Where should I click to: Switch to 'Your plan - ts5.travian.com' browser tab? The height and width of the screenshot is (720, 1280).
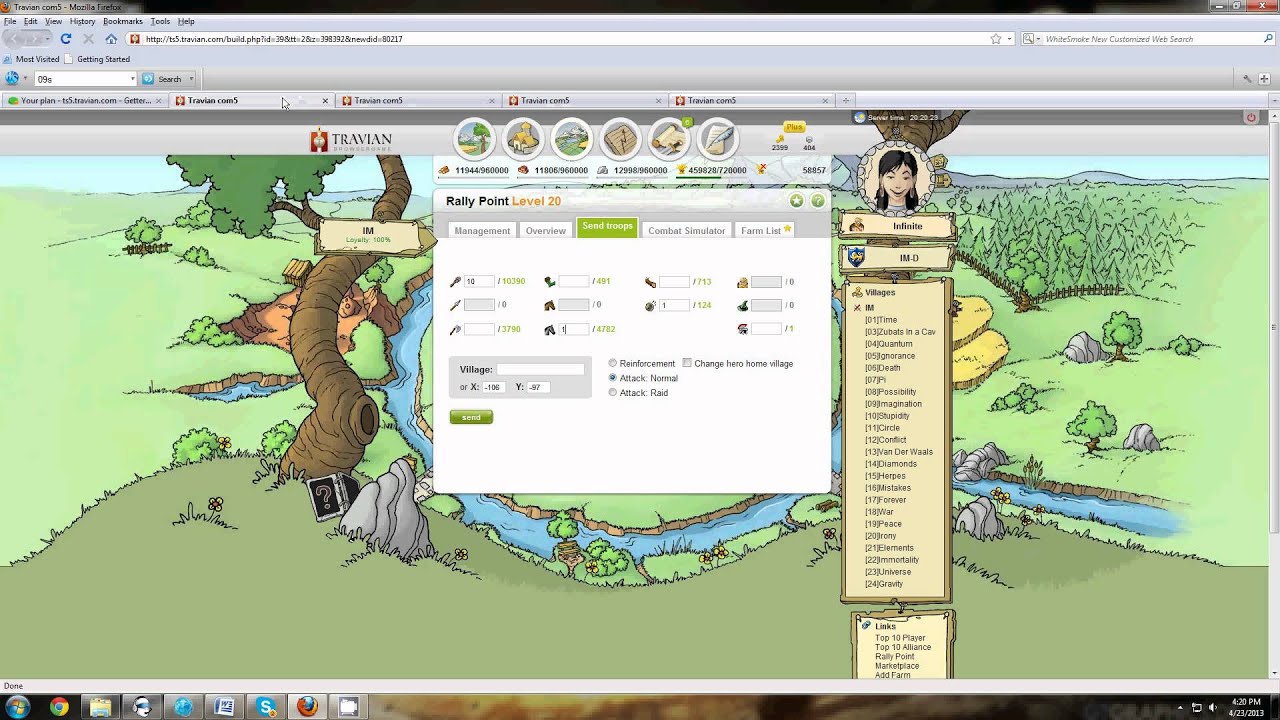(85, 101)
